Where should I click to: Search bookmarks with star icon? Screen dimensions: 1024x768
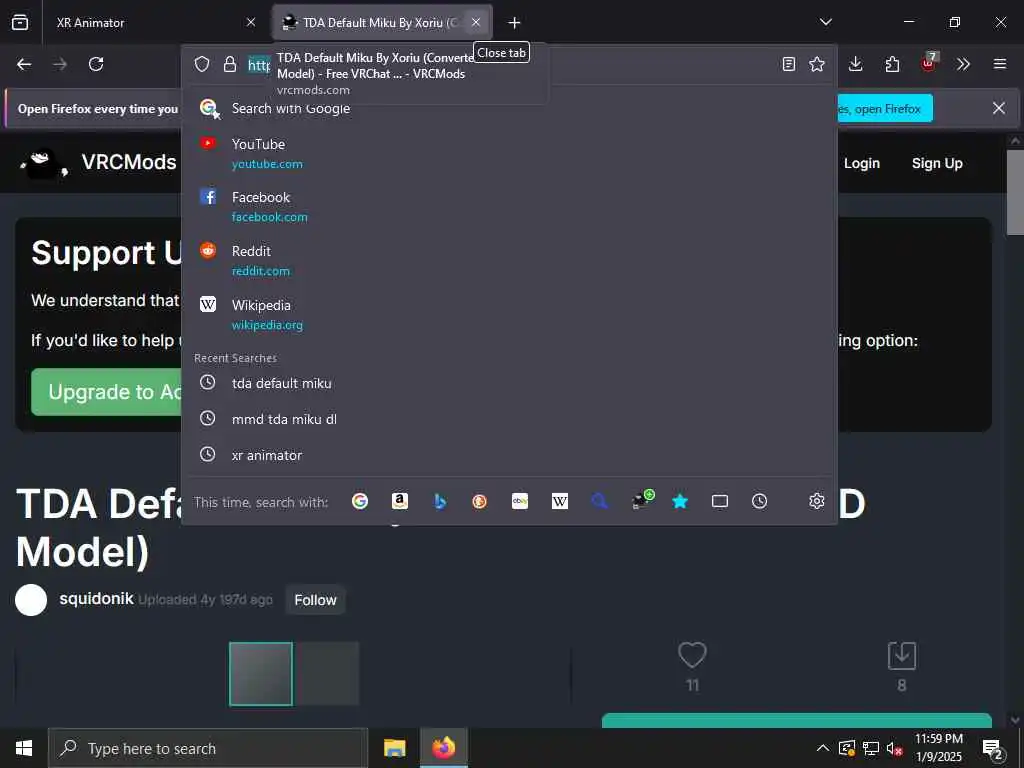coord(680,501)
